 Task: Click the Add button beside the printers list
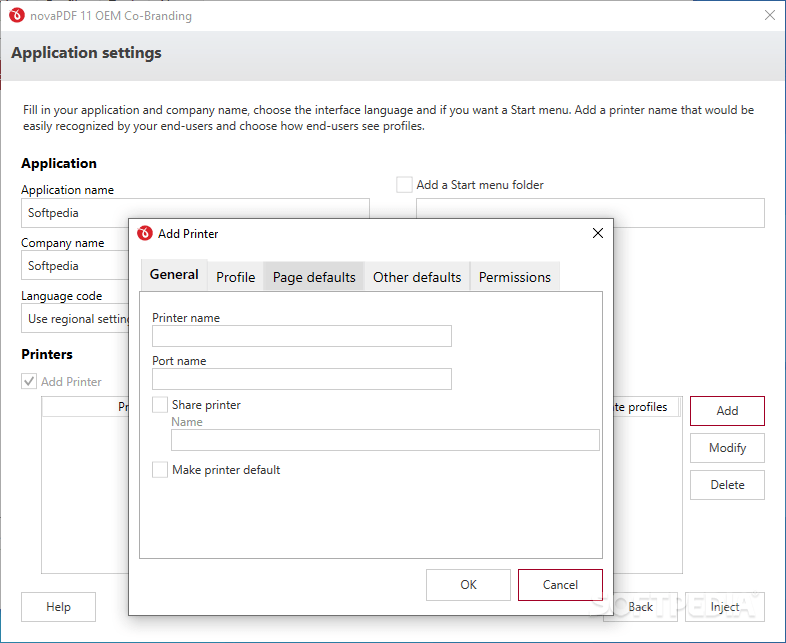point(727,411)
